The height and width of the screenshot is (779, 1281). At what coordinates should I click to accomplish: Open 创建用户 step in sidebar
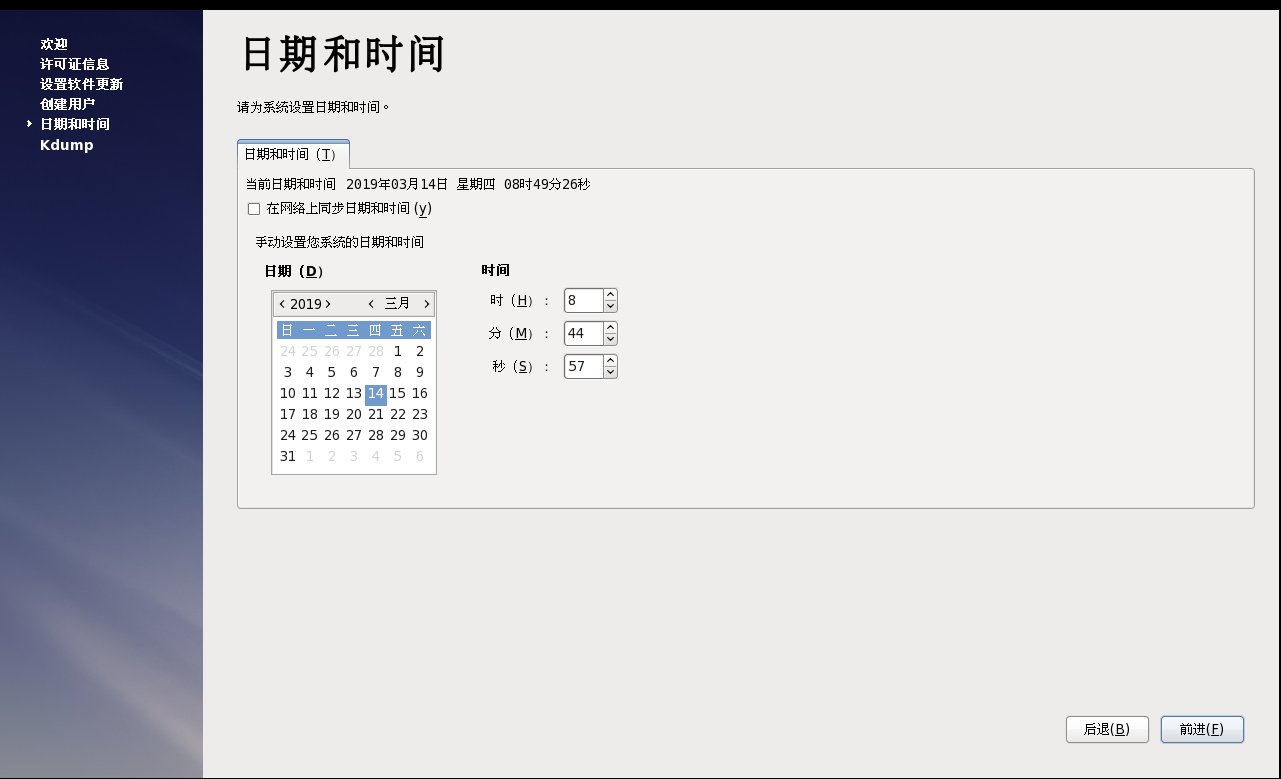coord(66,104)
